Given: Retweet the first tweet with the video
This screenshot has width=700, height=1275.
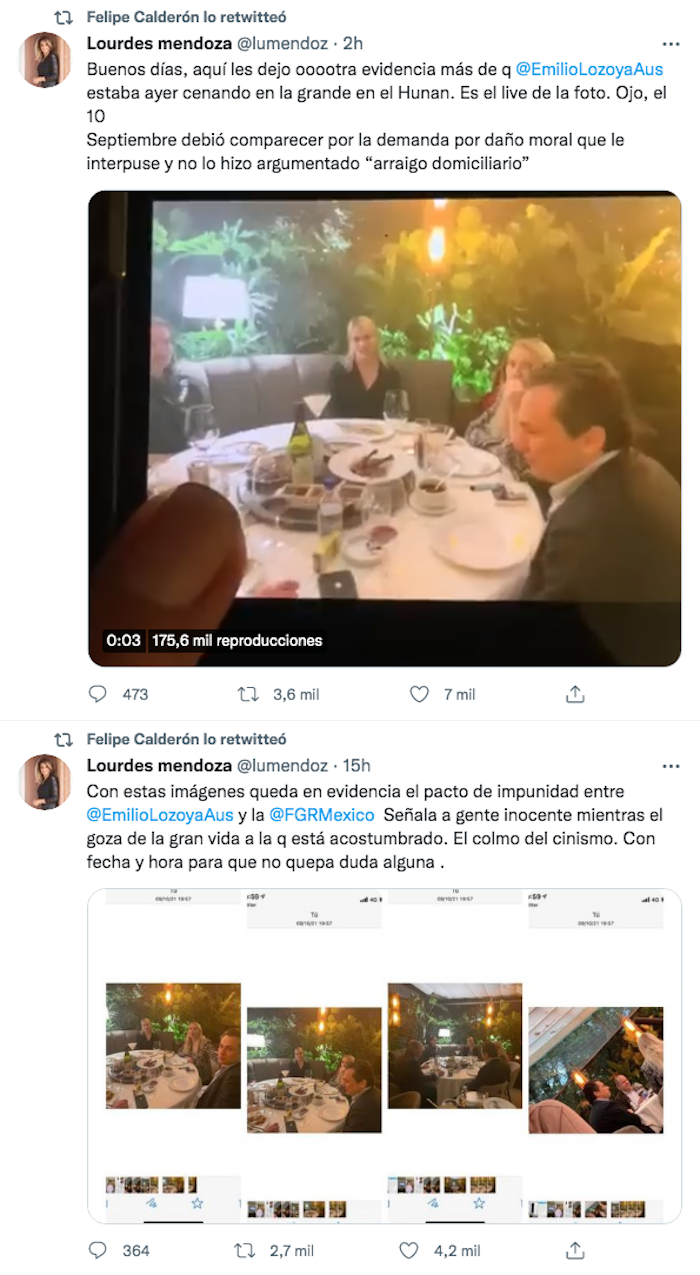Looking at the screenshot, I should 248,694.
